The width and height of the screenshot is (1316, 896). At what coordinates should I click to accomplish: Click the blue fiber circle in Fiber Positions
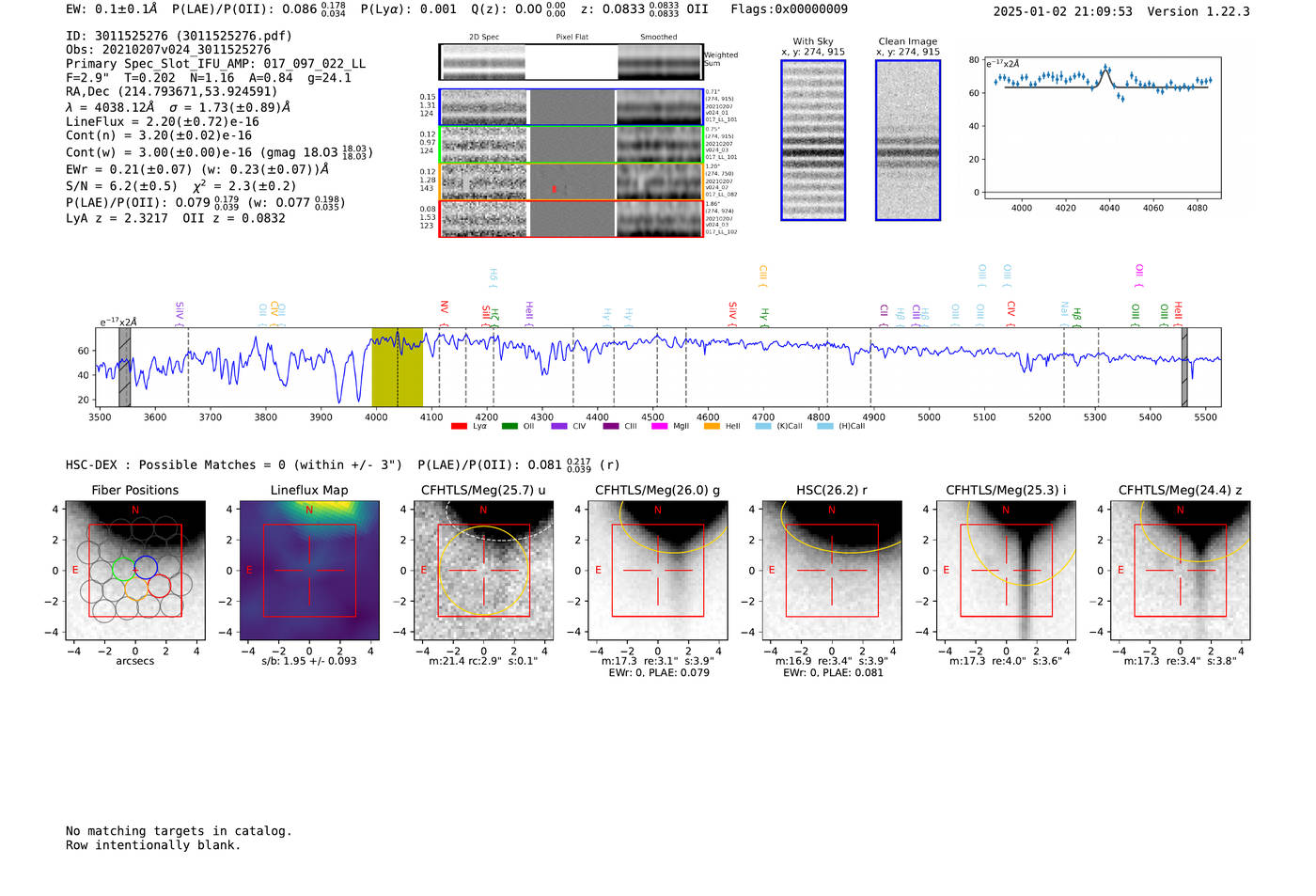(x=146, y=568)
